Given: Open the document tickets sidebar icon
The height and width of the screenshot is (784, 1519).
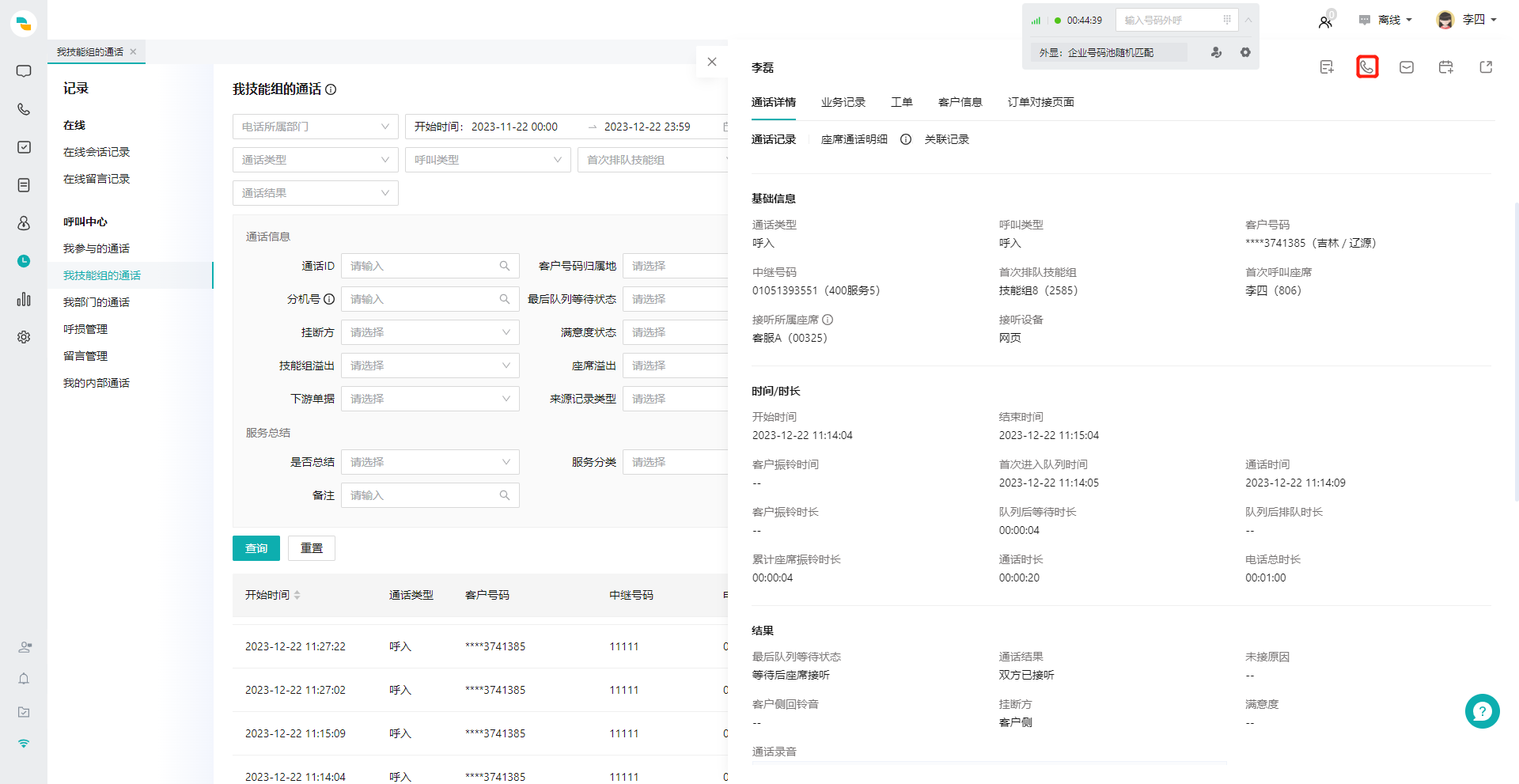Looking at the screenshot, I should [x=24, y=185].
